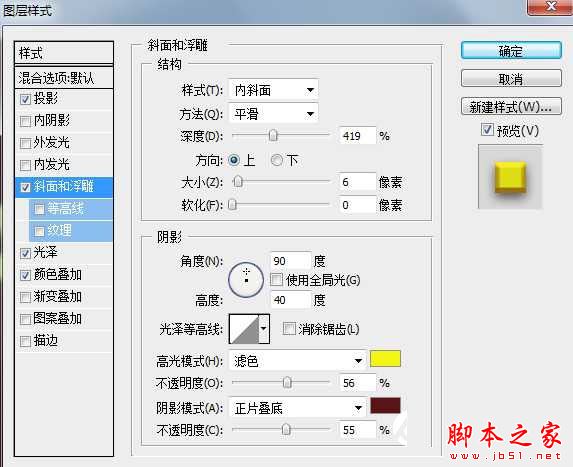Open the 颜色叠加 settings row
573x467 pixels.
click(x=64, y=275)
